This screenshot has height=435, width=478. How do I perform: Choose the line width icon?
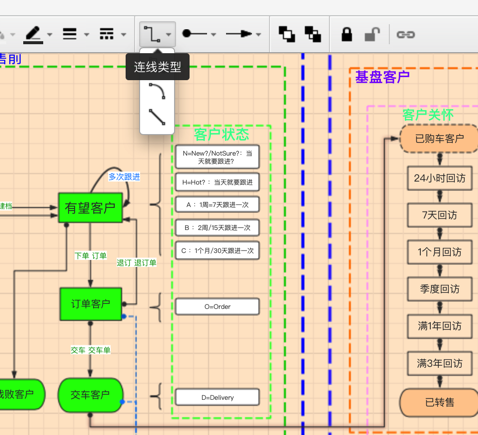click(70, 34)
